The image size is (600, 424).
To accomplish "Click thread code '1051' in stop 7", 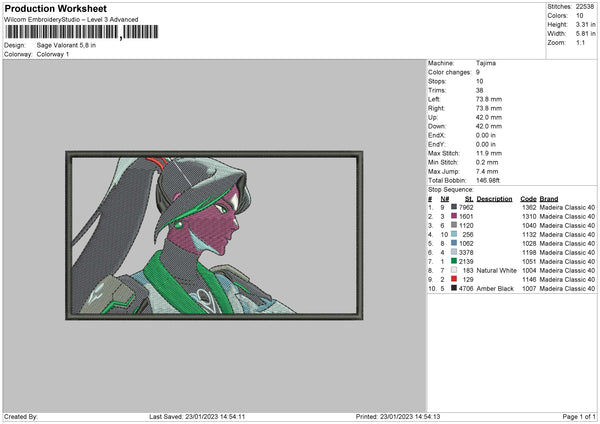I will (529, 261).
